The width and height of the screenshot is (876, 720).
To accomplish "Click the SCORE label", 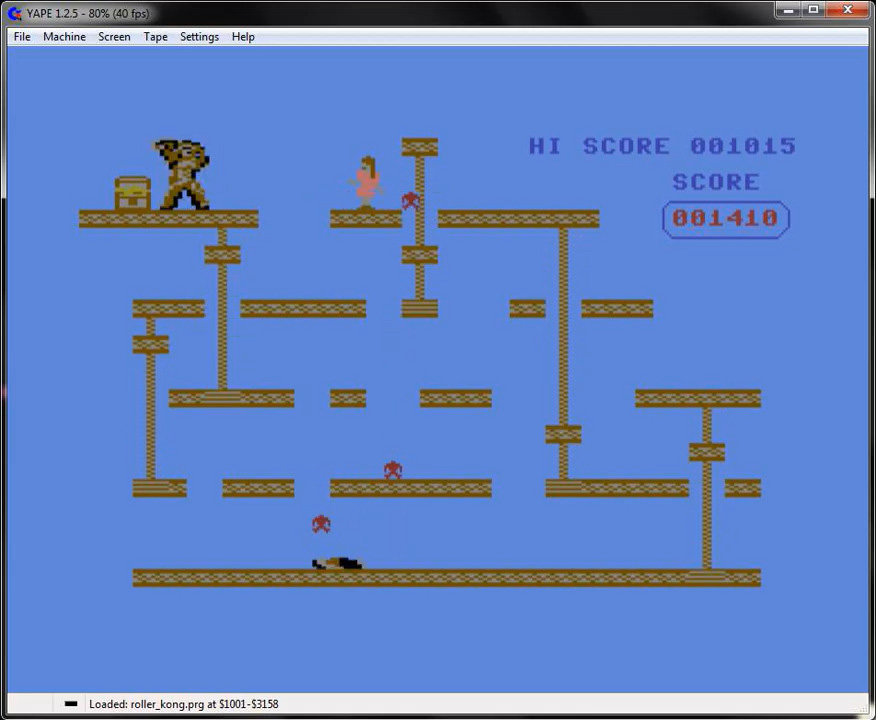I will tap(716, 182).
